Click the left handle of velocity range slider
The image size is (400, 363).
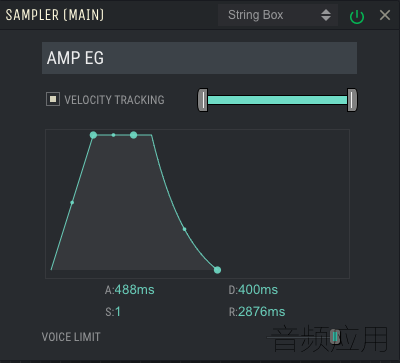[203, 100]
